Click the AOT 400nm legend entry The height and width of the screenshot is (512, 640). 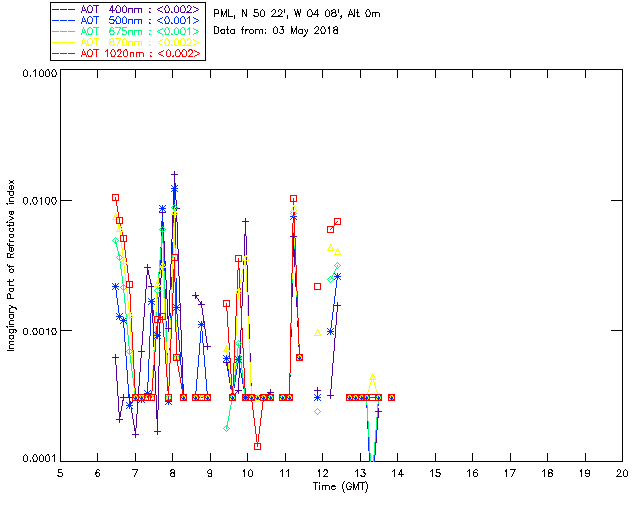click(x=126, y=9)
